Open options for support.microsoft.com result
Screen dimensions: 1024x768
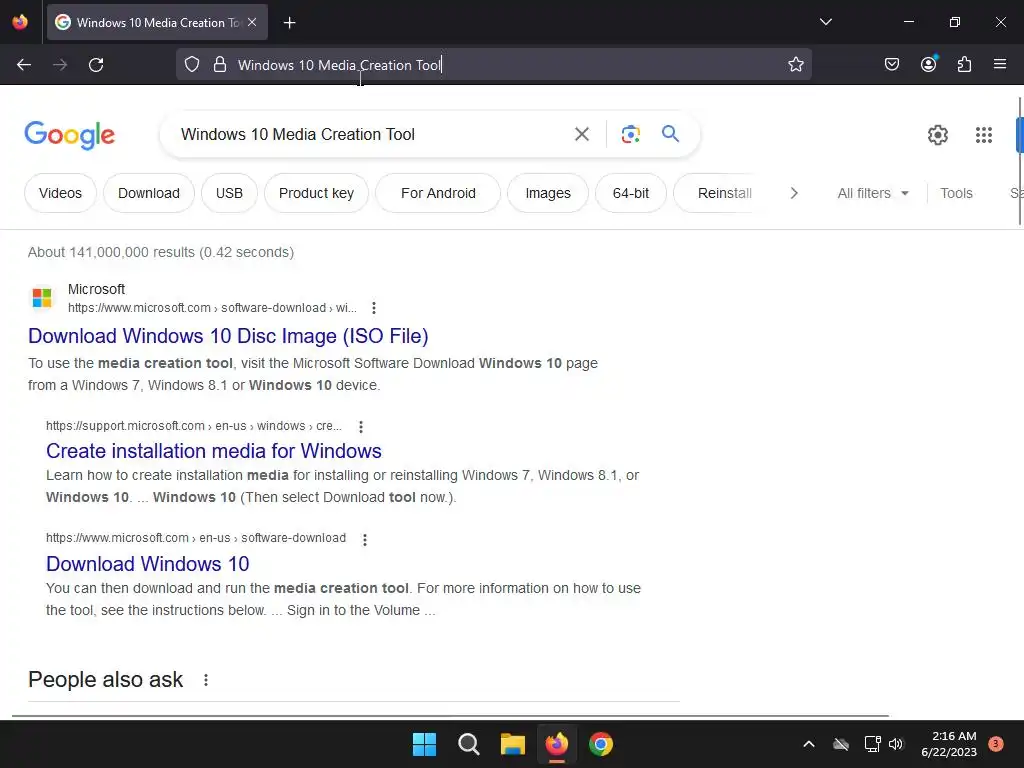(360, 426)
